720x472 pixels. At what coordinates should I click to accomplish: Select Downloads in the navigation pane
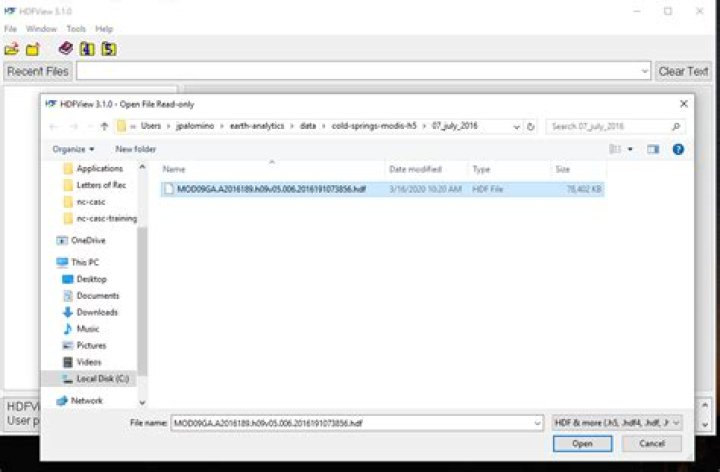click(97, 312)
